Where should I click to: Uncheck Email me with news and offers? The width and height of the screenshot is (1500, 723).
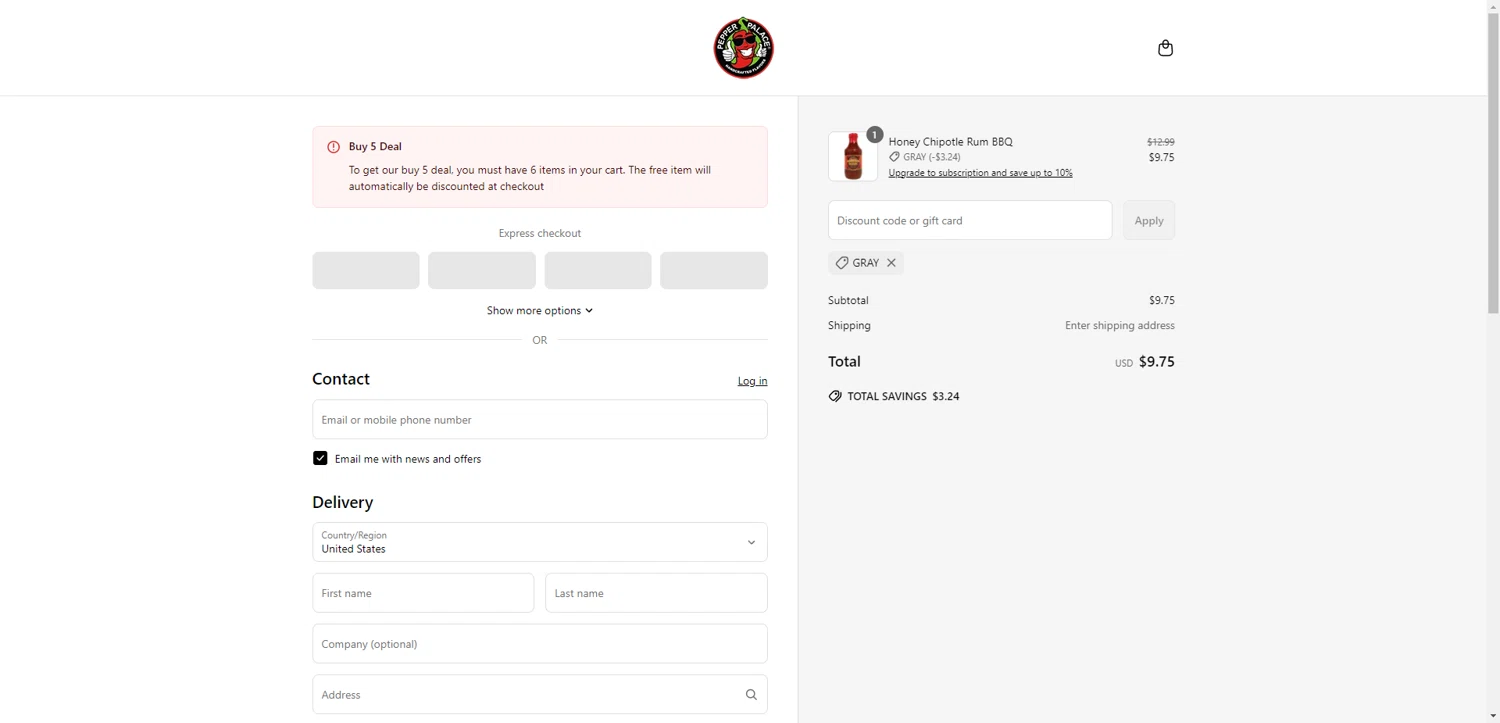pyautogui.click(x=320, y=458)
